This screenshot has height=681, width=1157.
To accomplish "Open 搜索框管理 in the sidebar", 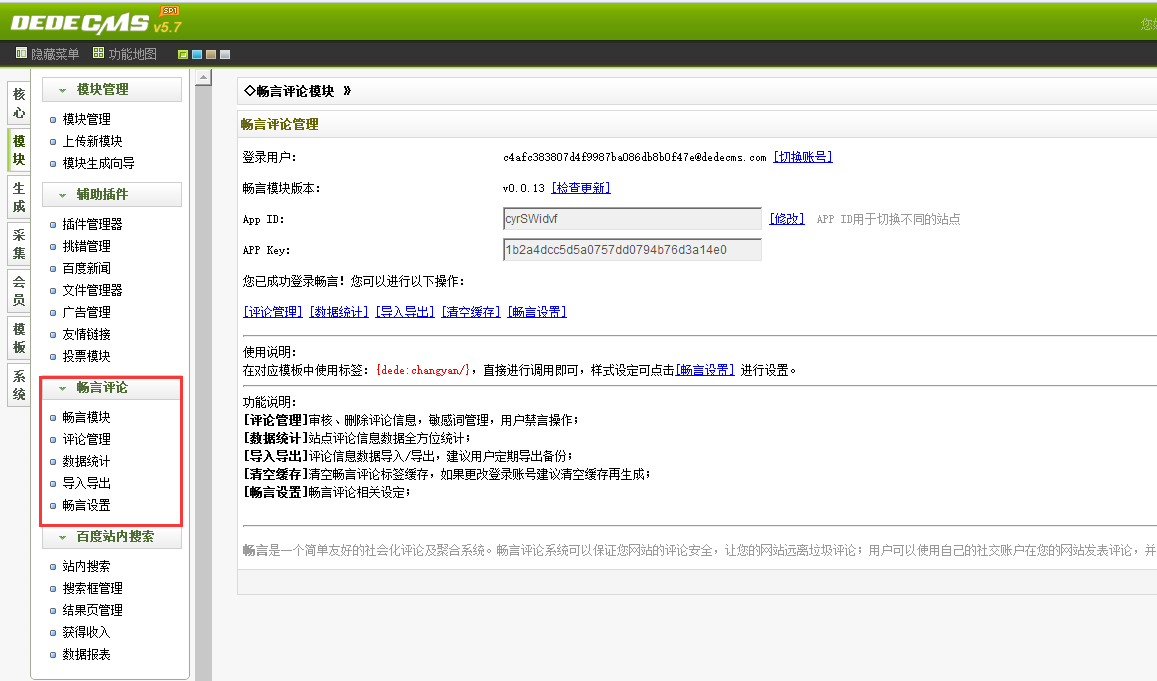I will click(x=92, y=588).
